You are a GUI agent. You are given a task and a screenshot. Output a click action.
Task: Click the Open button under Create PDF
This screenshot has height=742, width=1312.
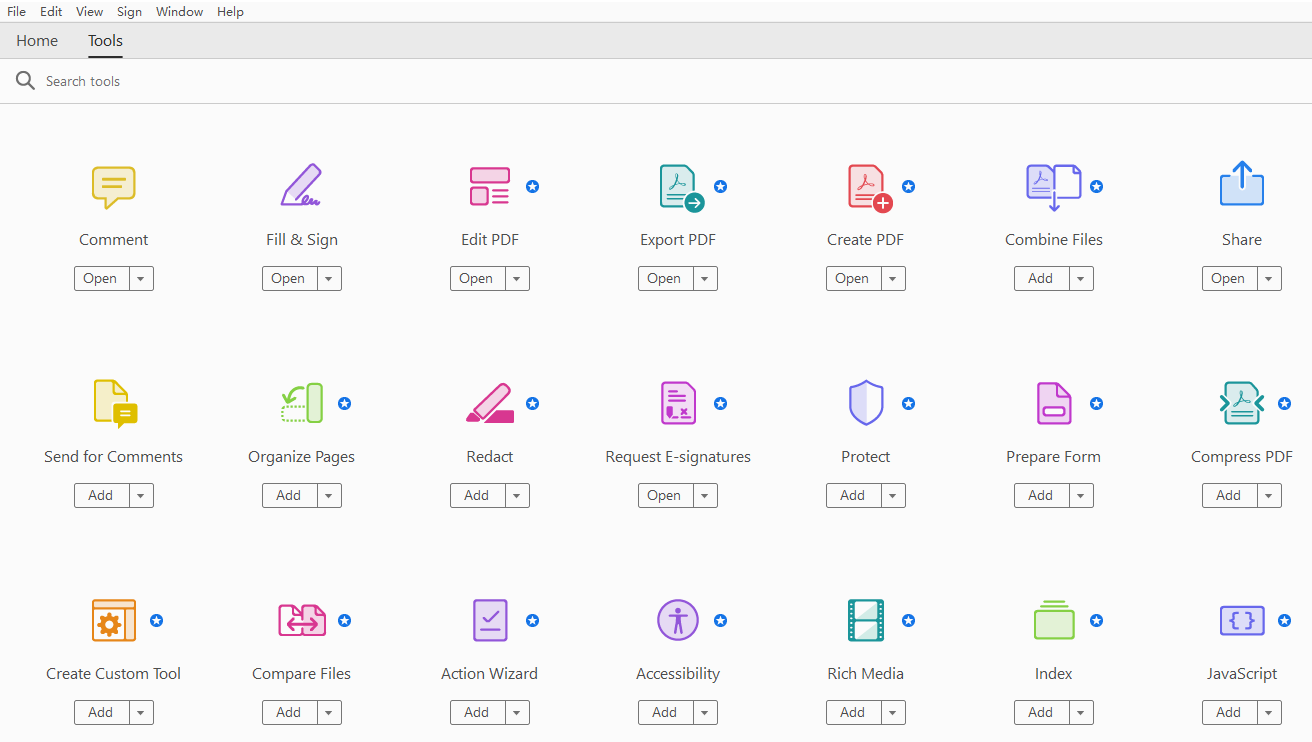point(853,279)
